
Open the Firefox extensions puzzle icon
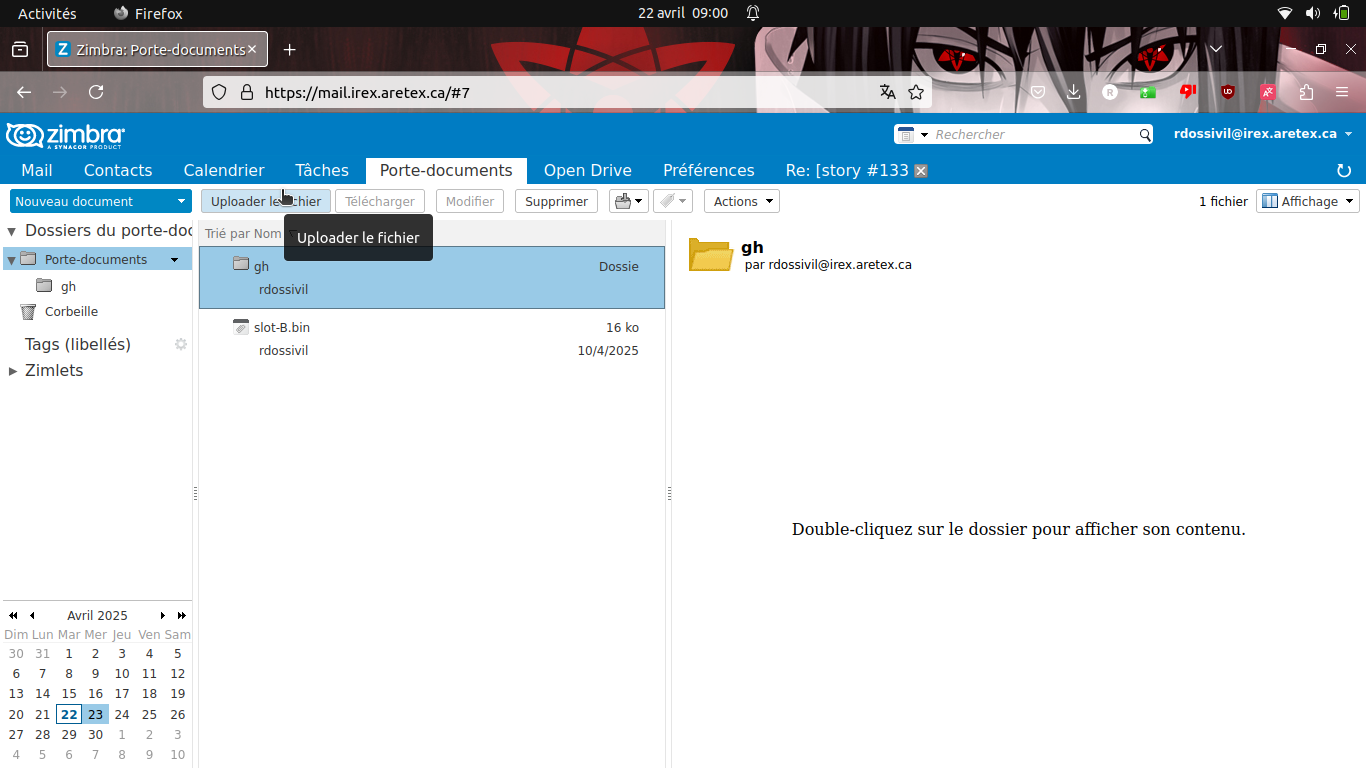click(1306, 92)
